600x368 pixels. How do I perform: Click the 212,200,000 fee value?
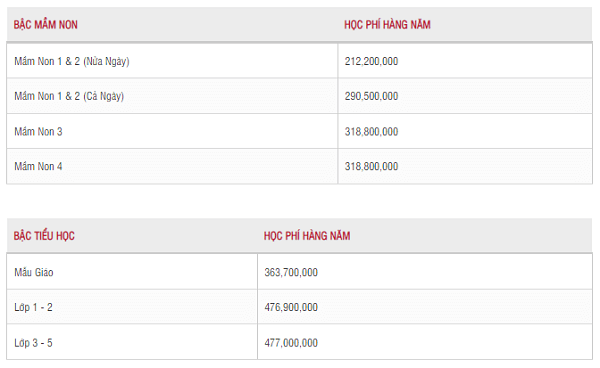(371, 61)
